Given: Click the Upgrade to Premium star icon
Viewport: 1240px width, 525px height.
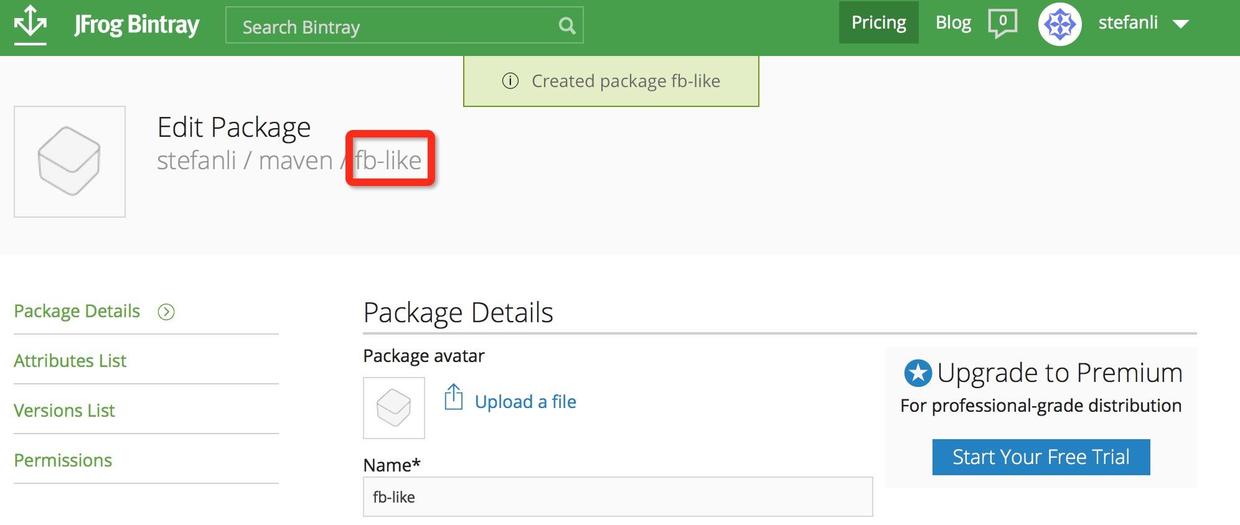Looking at the screenshot, I should pos(917,374).
